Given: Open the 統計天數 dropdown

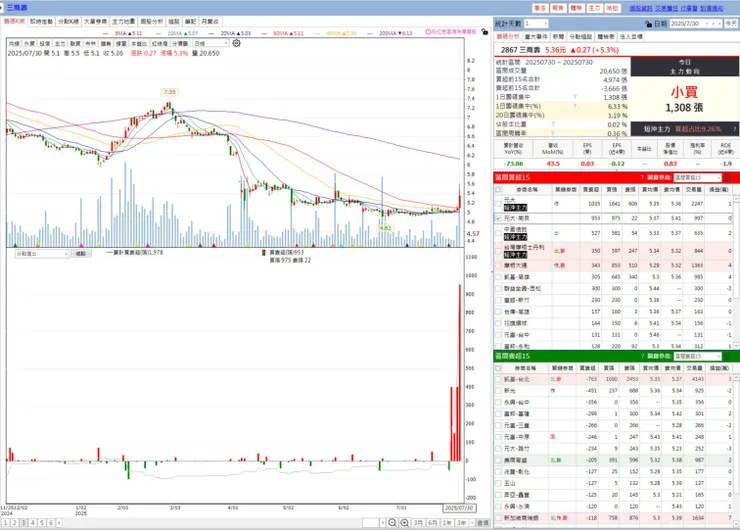Looking at the screenshot, I should pyautogui.click(x=536, y=23).
